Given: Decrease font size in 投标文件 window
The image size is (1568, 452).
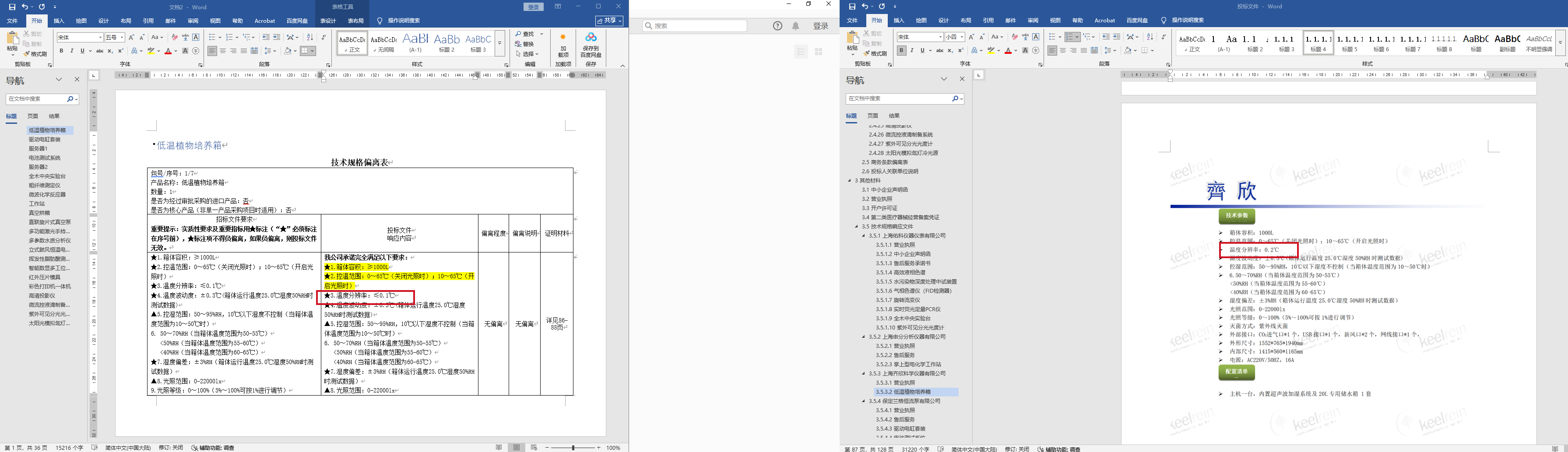Looking at the screenshot, I should [982, 38].
